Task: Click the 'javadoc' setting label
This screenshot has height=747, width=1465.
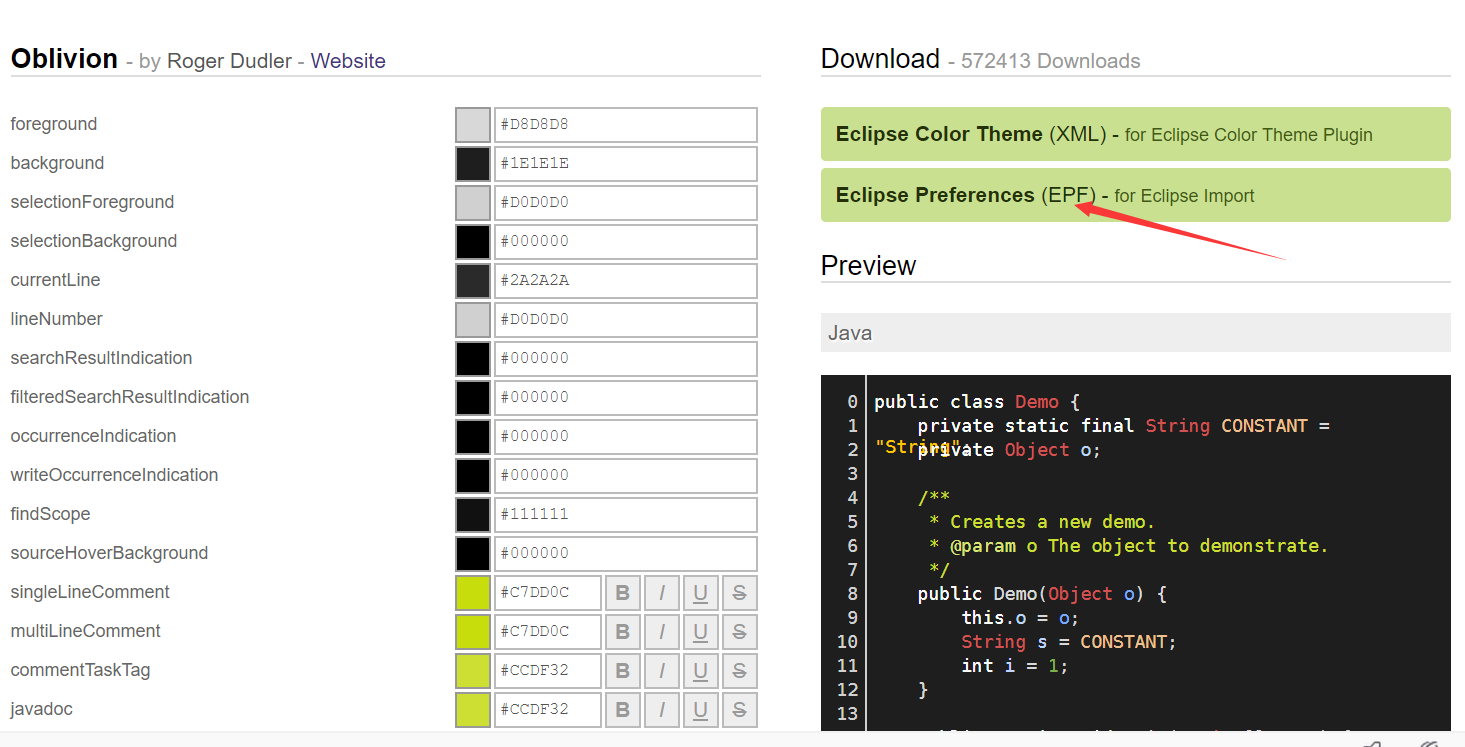Action: tap(41, 710)
